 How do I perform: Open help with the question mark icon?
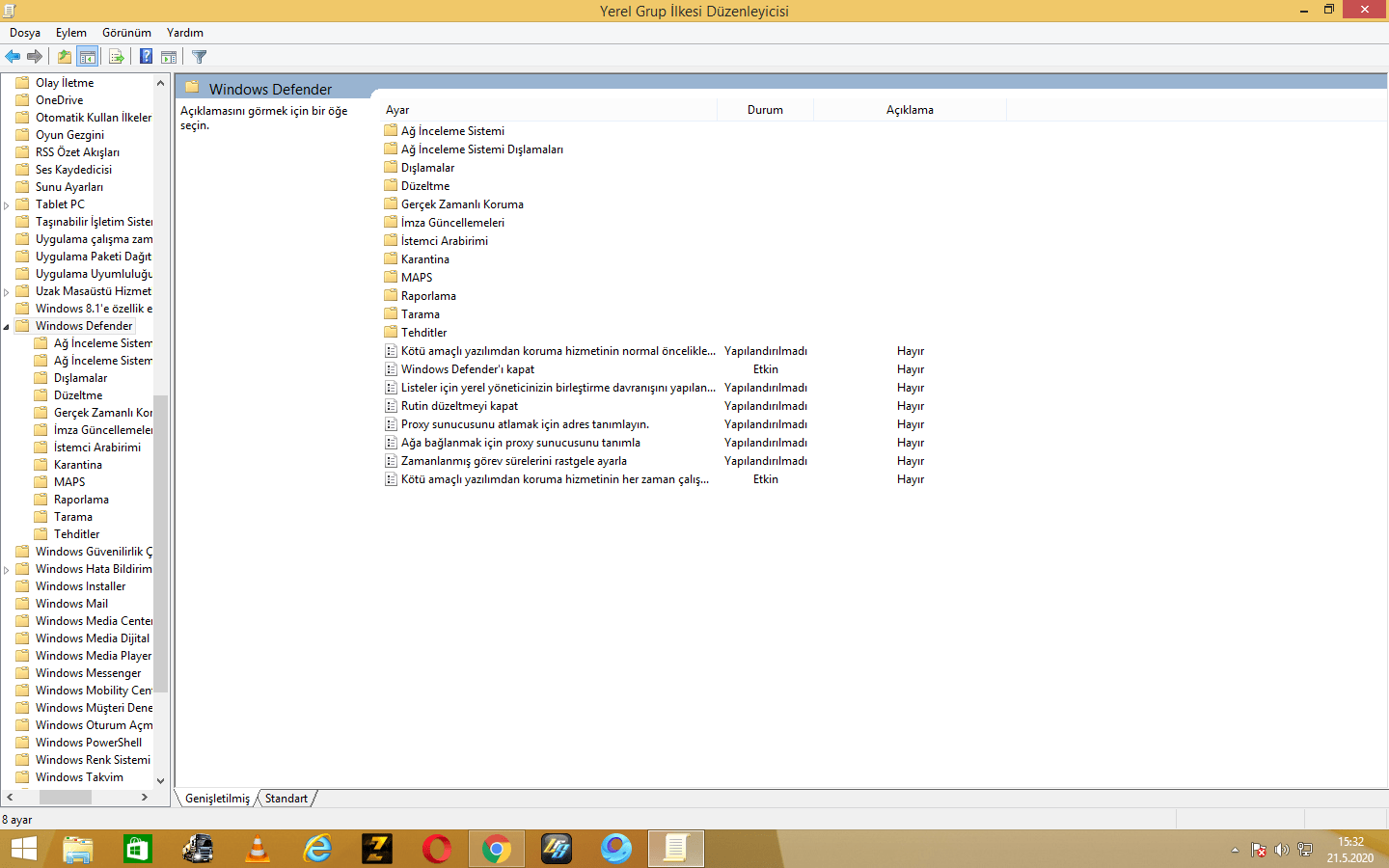[147, 57]
